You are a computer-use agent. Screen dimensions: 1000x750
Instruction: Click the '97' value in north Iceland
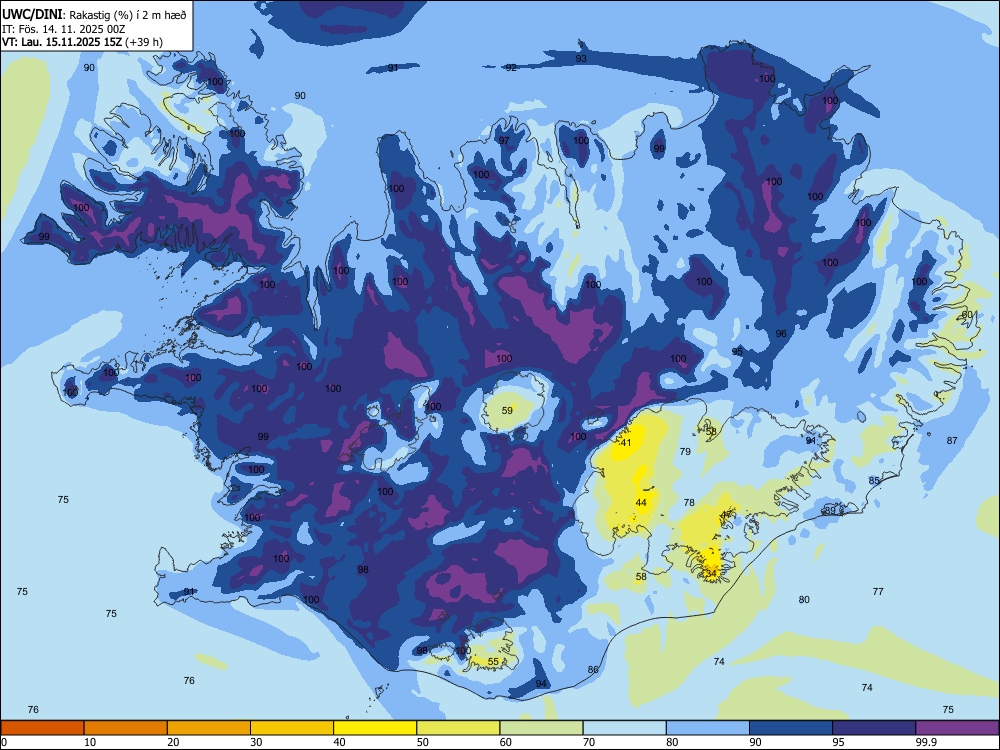coord(504,140)
